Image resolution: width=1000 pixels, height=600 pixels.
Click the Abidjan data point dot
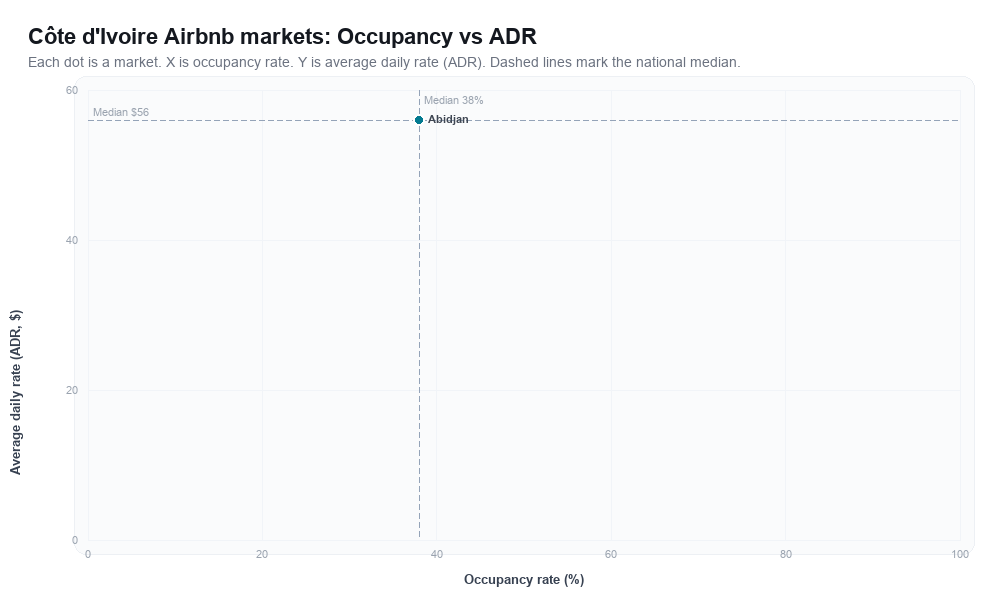pyautogui.click(x=419, y=120)
